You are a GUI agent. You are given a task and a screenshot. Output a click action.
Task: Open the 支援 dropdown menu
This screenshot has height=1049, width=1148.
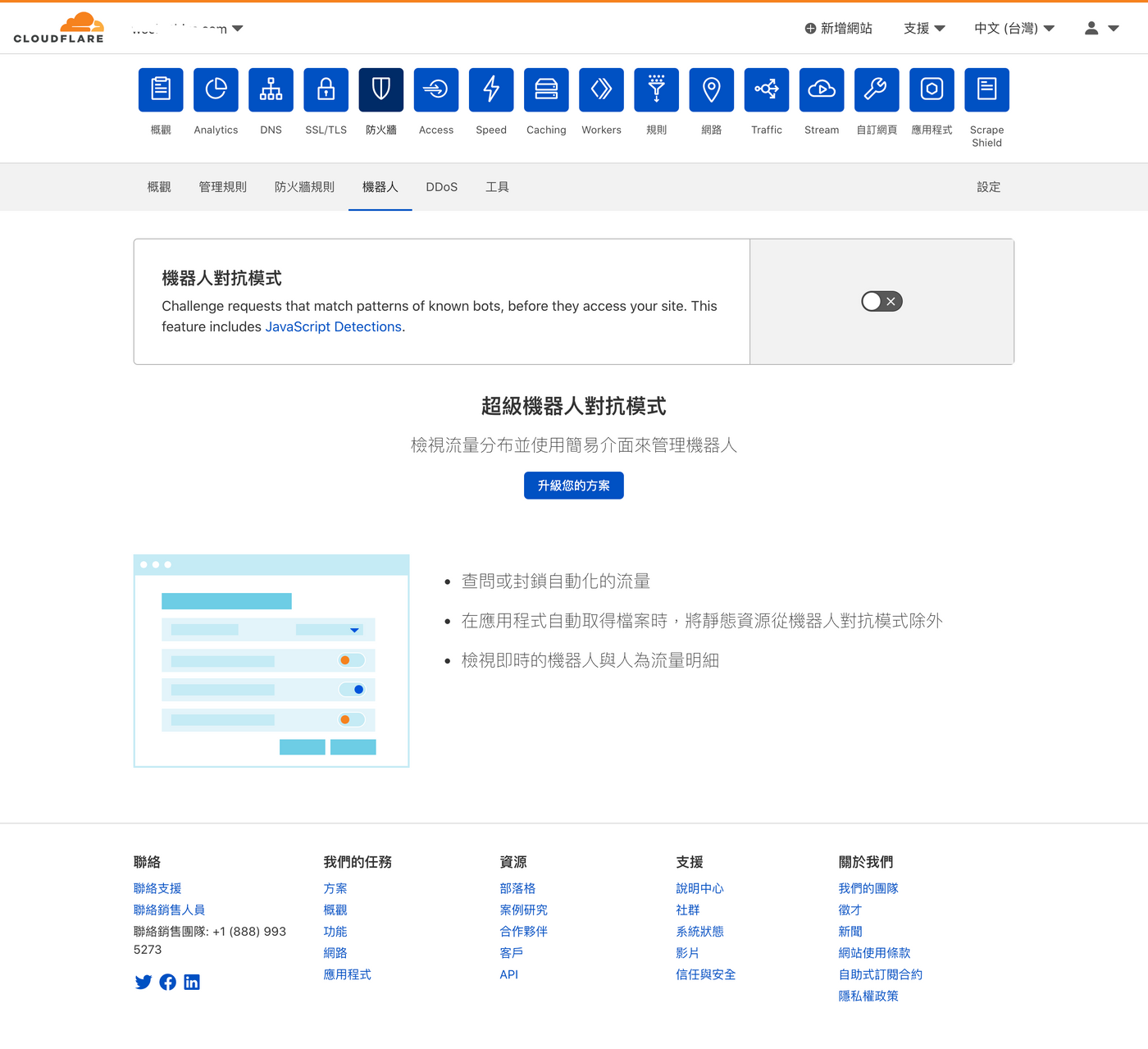click(x=924, y=28)
